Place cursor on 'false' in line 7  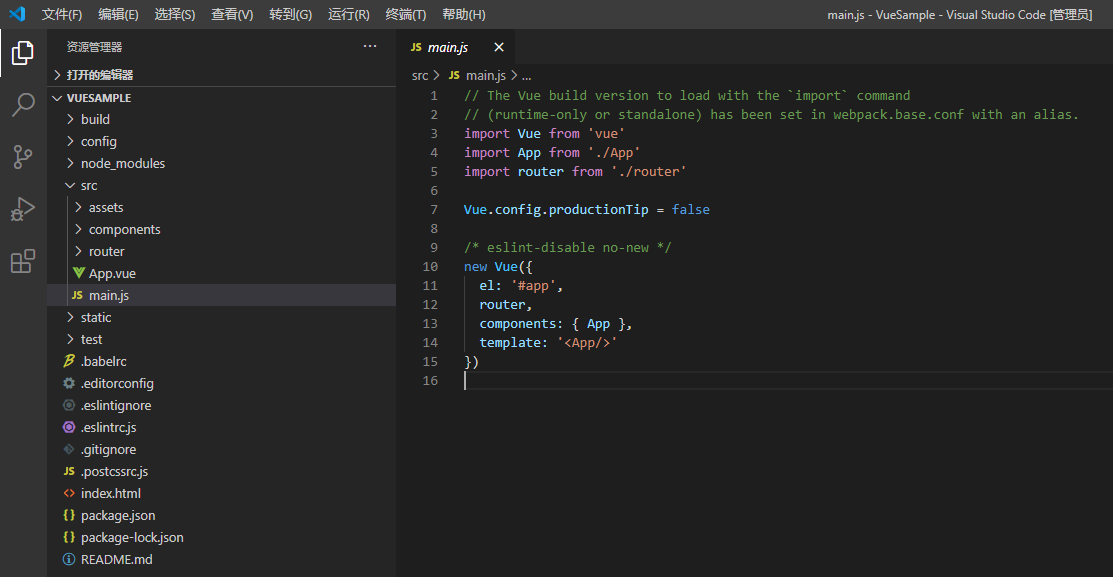pyautogui.click(x=691, y=209)
